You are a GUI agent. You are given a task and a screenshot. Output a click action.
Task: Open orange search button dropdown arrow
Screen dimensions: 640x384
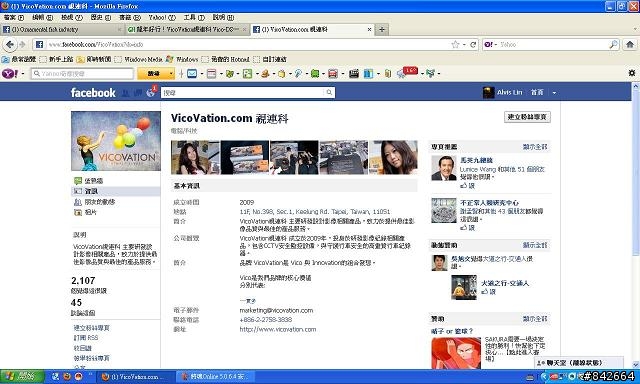(171, 73)
